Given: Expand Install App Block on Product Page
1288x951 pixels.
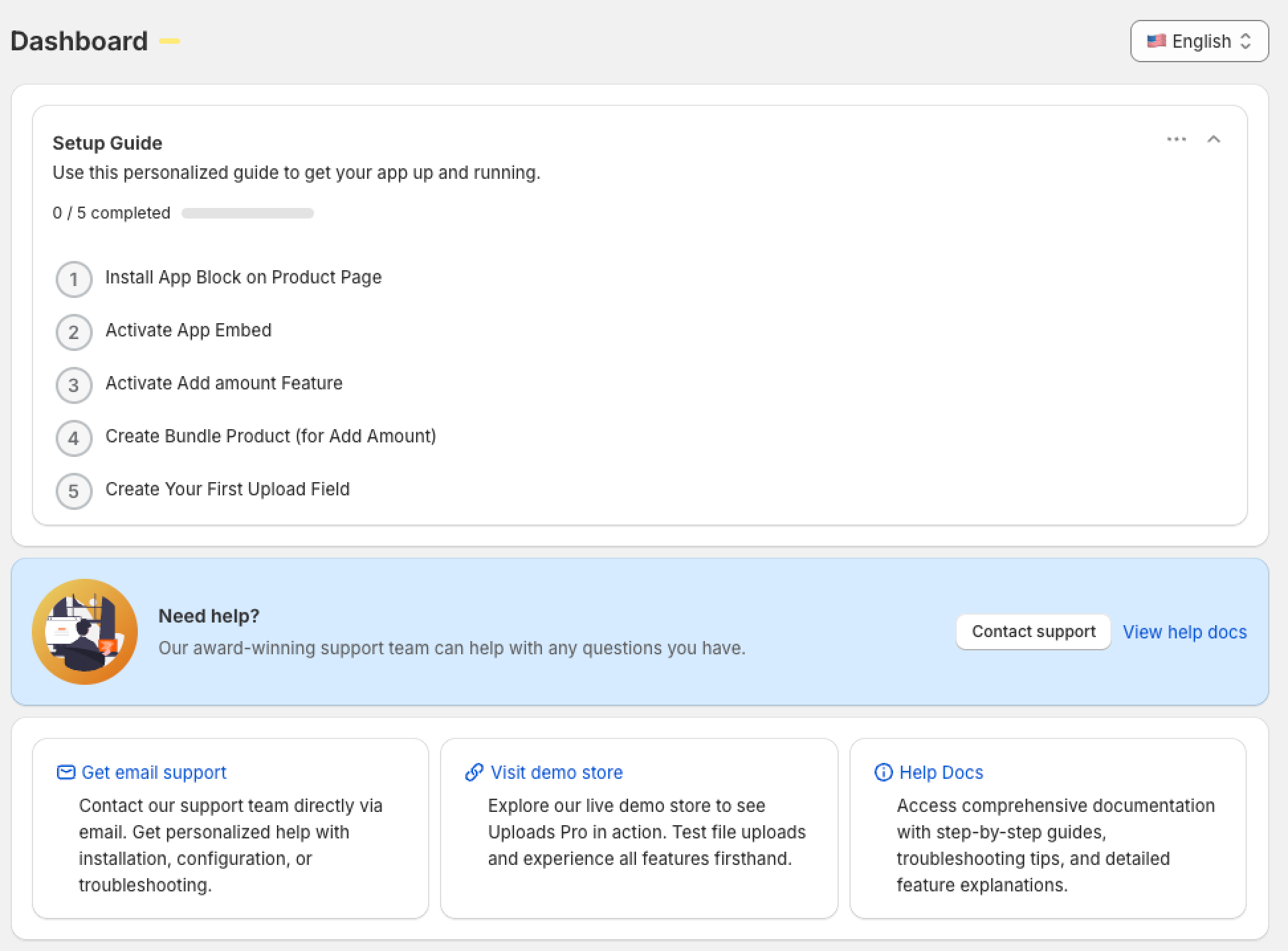Looking at the screenshot, I should [243, 277].
